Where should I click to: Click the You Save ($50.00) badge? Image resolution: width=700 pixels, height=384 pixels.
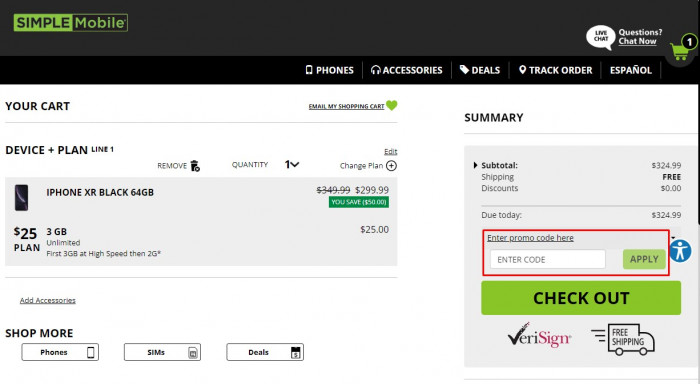point(359,202)
